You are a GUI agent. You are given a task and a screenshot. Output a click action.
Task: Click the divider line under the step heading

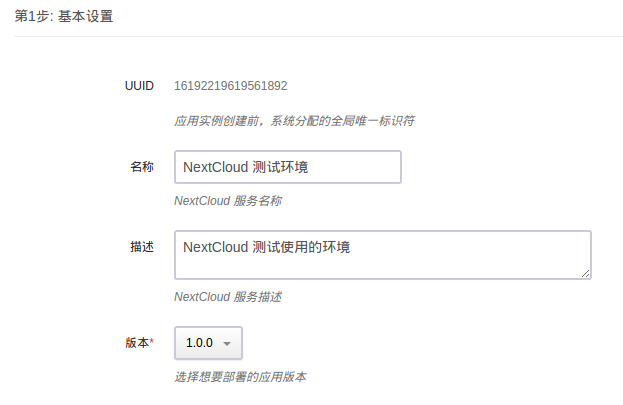pyautogui.click(x=316, y=37)
